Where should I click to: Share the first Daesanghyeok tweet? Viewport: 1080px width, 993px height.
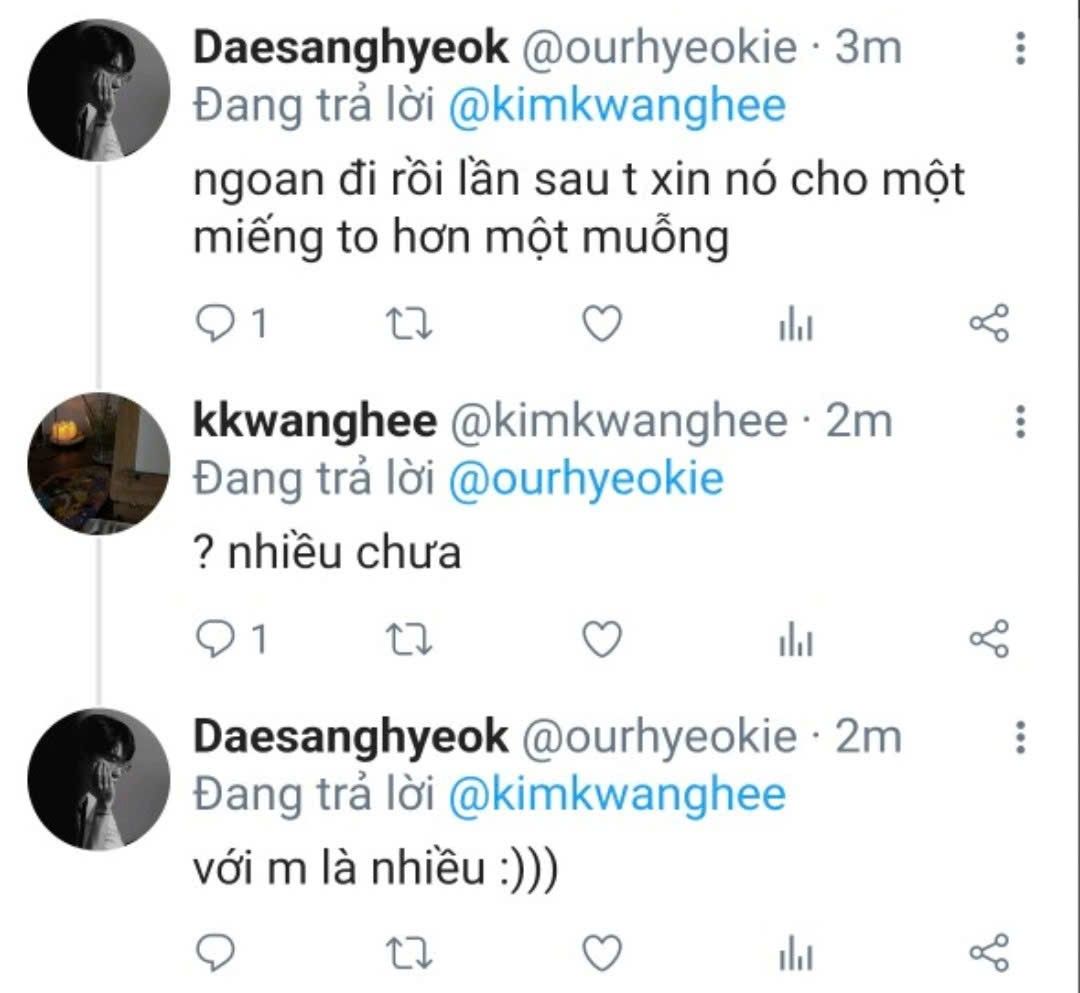[990, 324]
